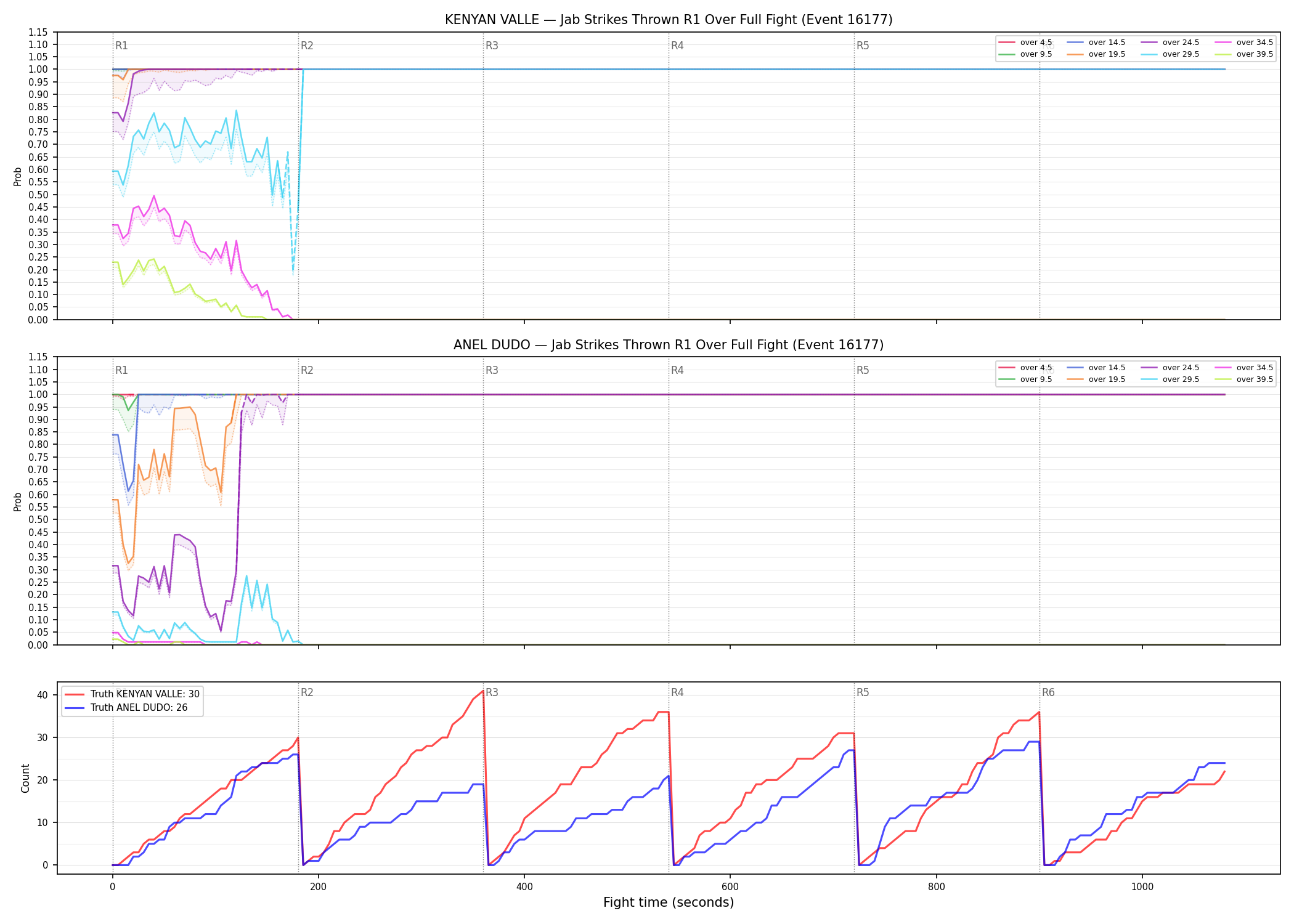Click the R1 marker in Anel Dudo chart

tap(121, 370)
